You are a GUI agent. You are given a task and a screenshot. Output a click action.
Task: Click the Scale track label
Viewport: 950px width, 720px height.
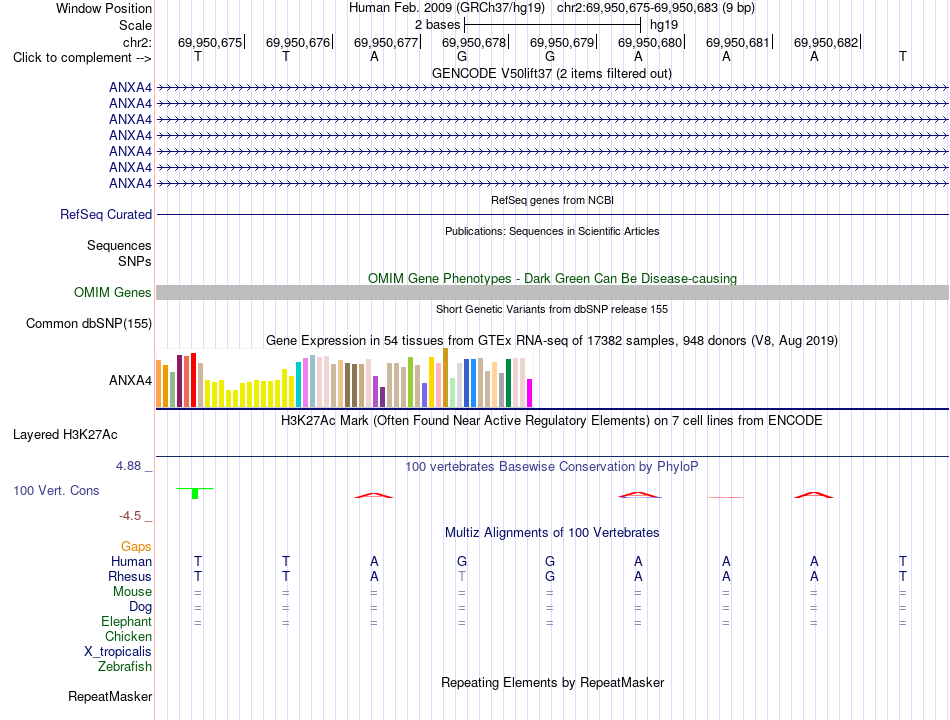pyautogui.click(x=135, y=25)
